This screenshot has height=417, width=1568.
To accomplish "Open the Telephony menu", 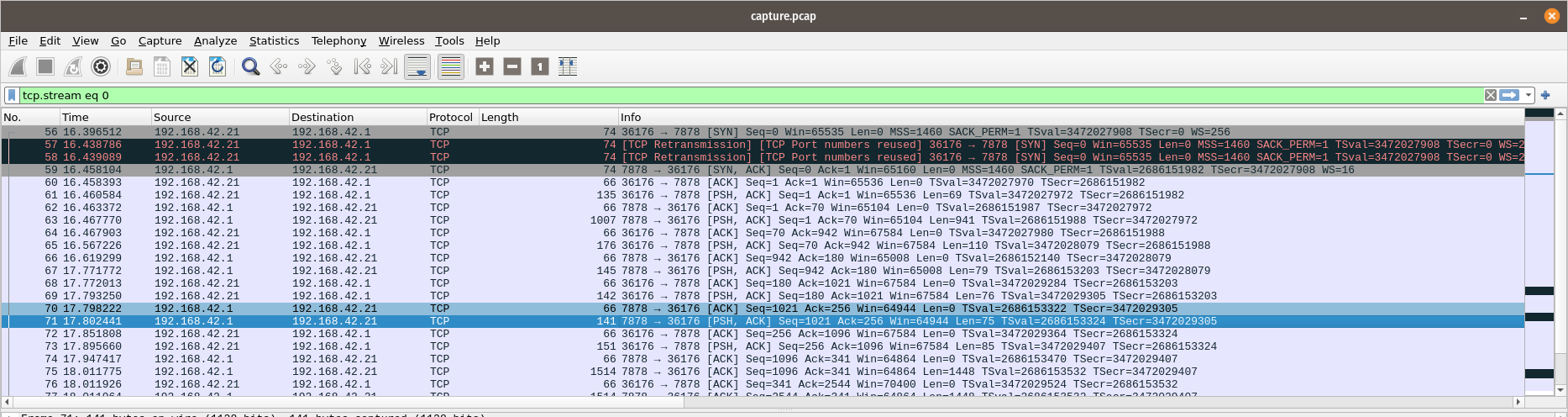I will click(x=339, y=40).
